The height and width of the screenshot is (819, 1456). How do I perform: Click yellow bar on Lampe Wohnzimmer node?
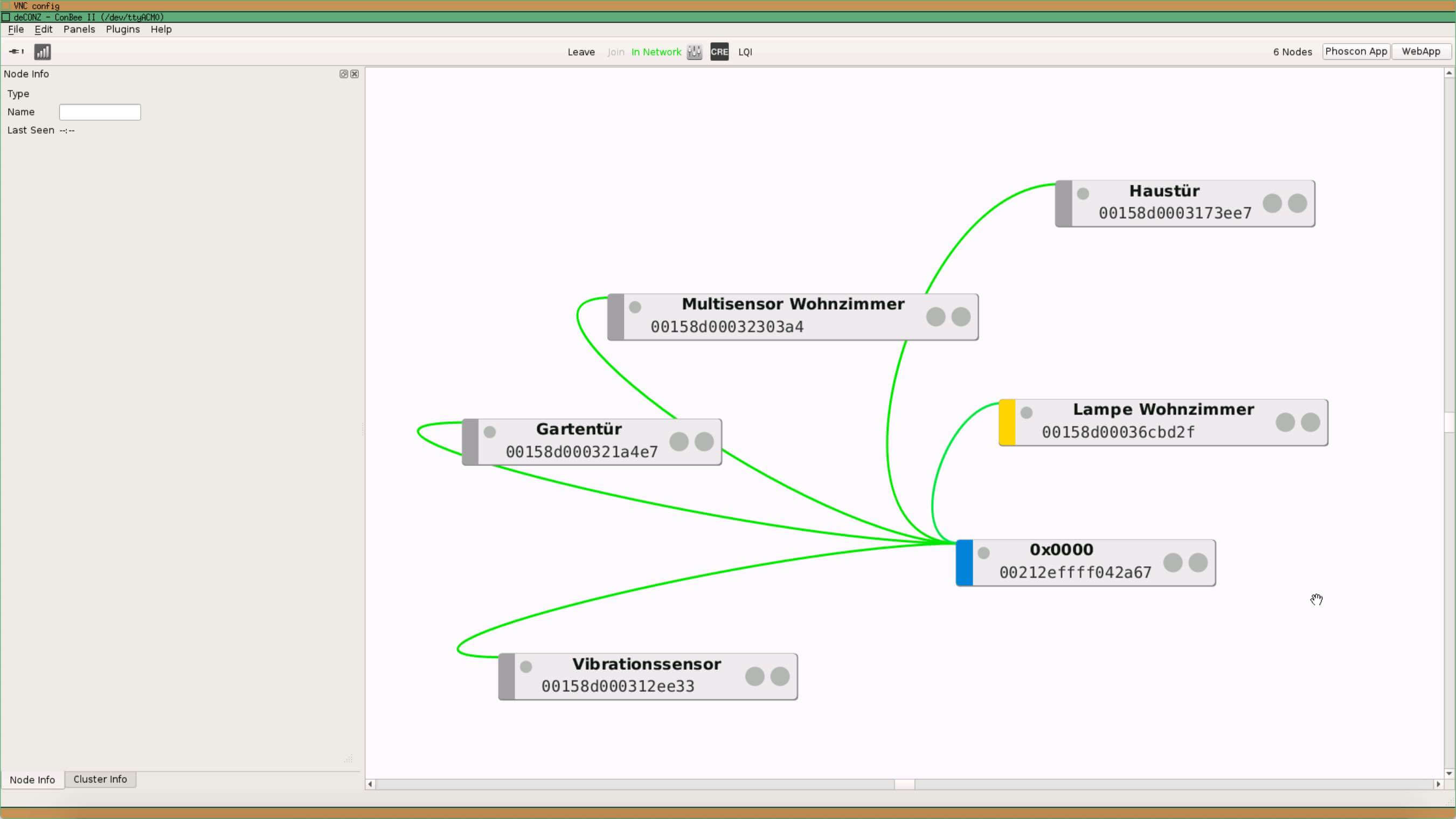point(1007,422)
